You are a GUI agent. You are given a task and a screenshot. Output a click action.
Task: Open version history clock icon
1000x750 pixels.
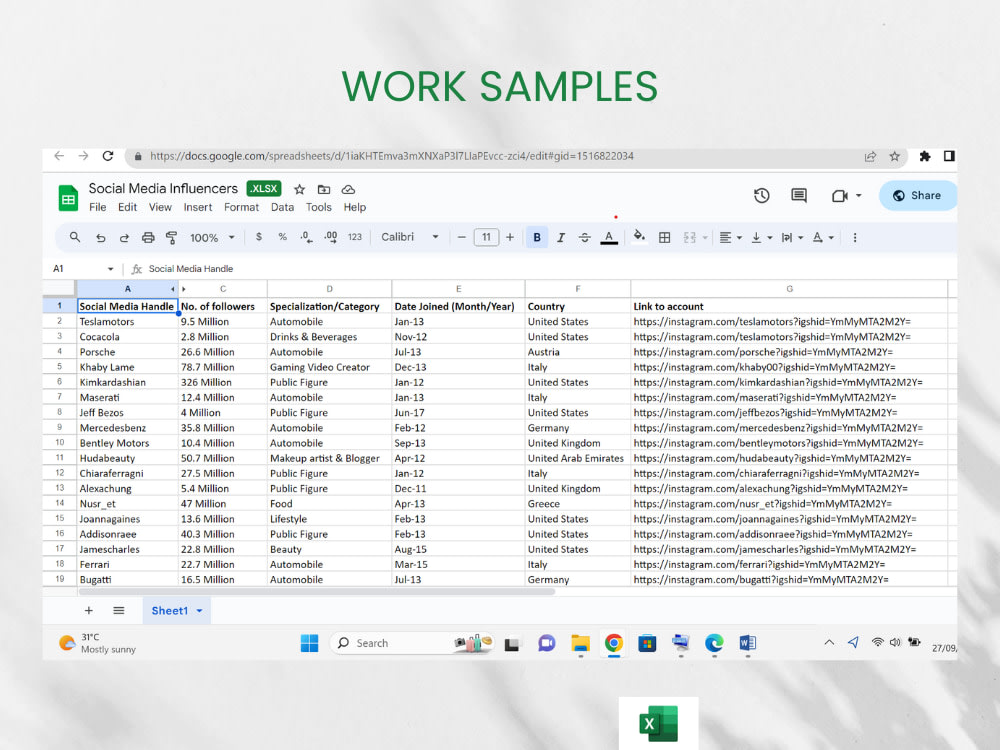click(761, 195)
